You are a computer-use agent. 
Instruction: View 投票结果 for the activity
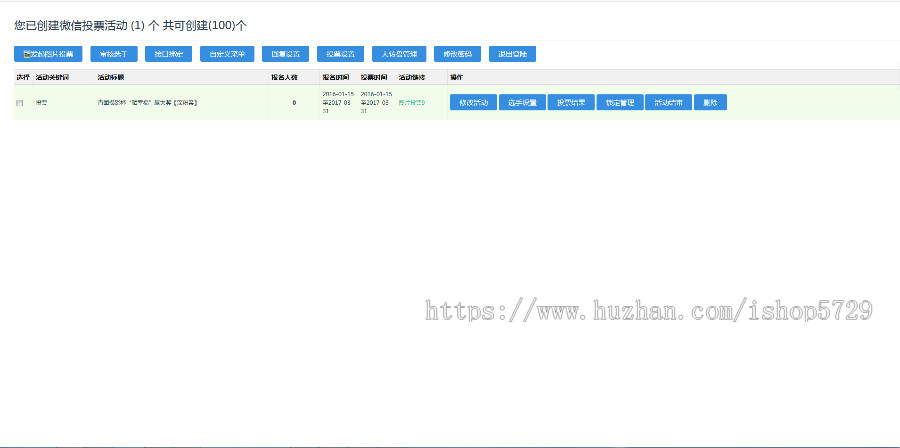point(571,103)
